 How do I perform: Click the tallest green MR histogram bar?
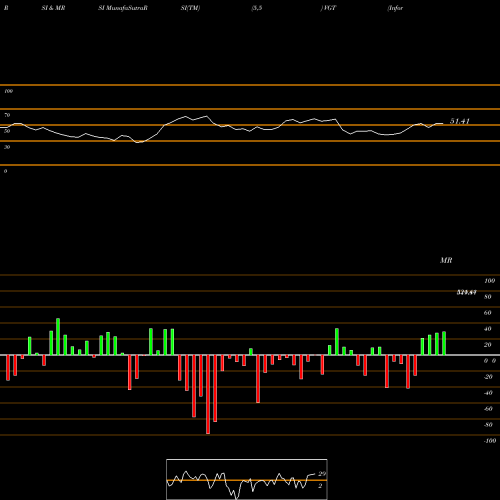(58, 337)
